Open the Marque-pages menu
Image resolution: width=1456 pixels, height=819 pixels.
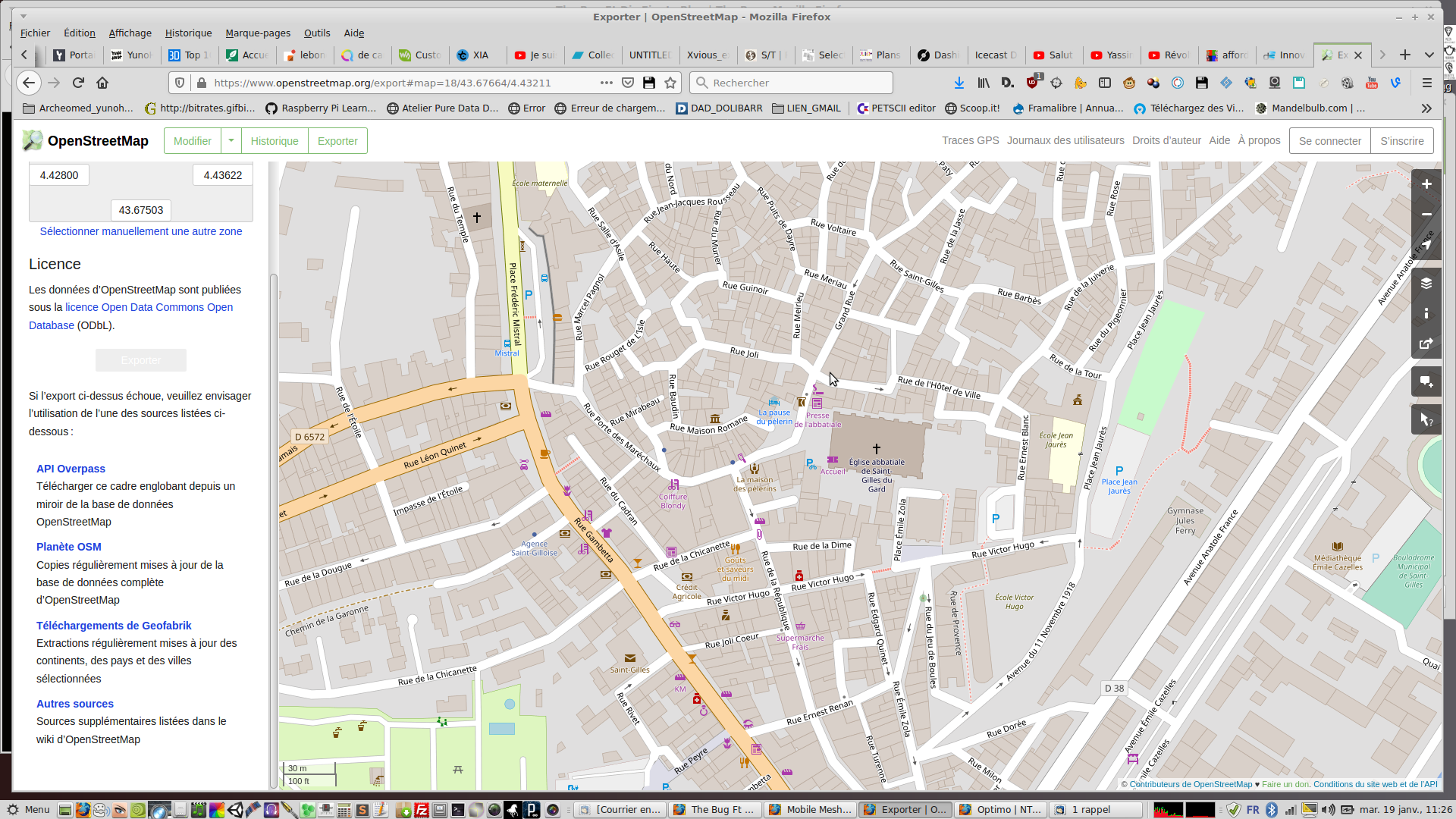(x=258, y=33)
